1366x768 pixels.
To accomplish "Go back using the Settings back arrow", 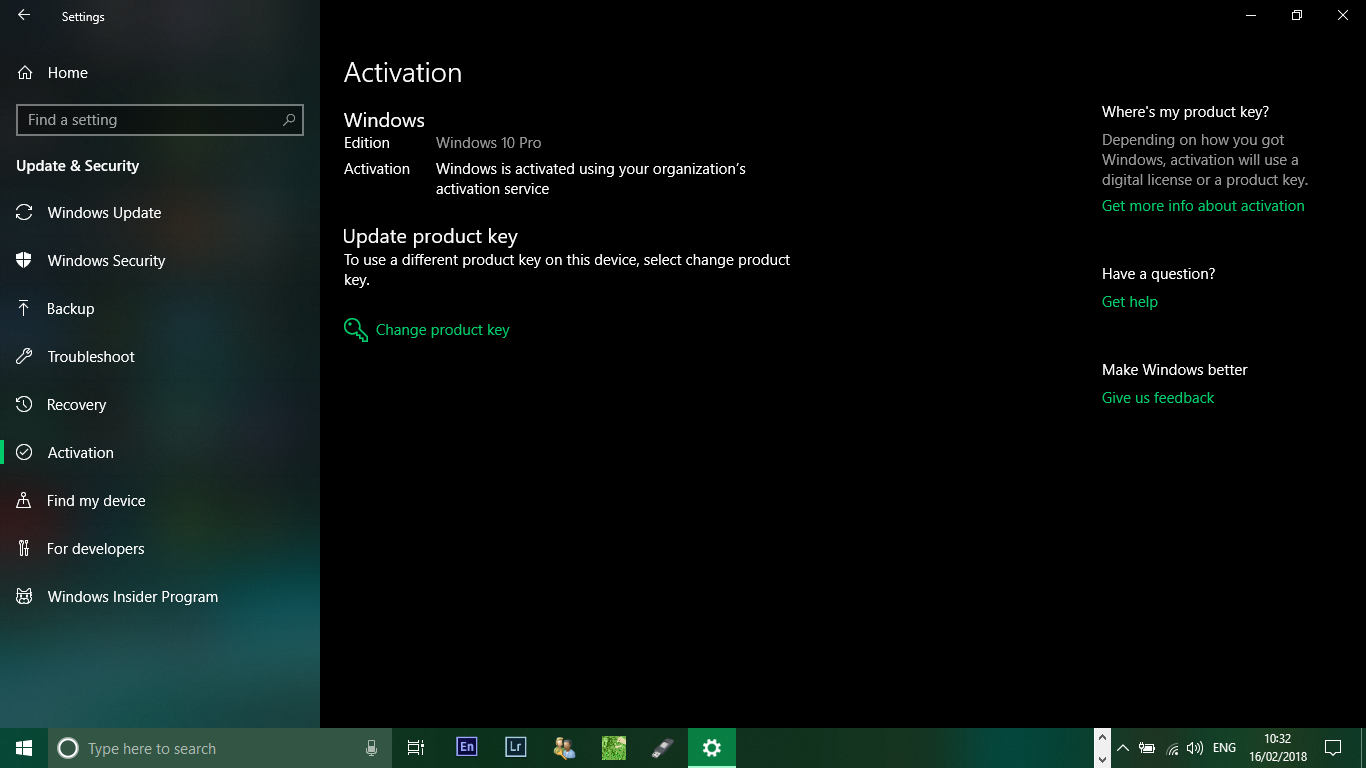I will point(24,16).
